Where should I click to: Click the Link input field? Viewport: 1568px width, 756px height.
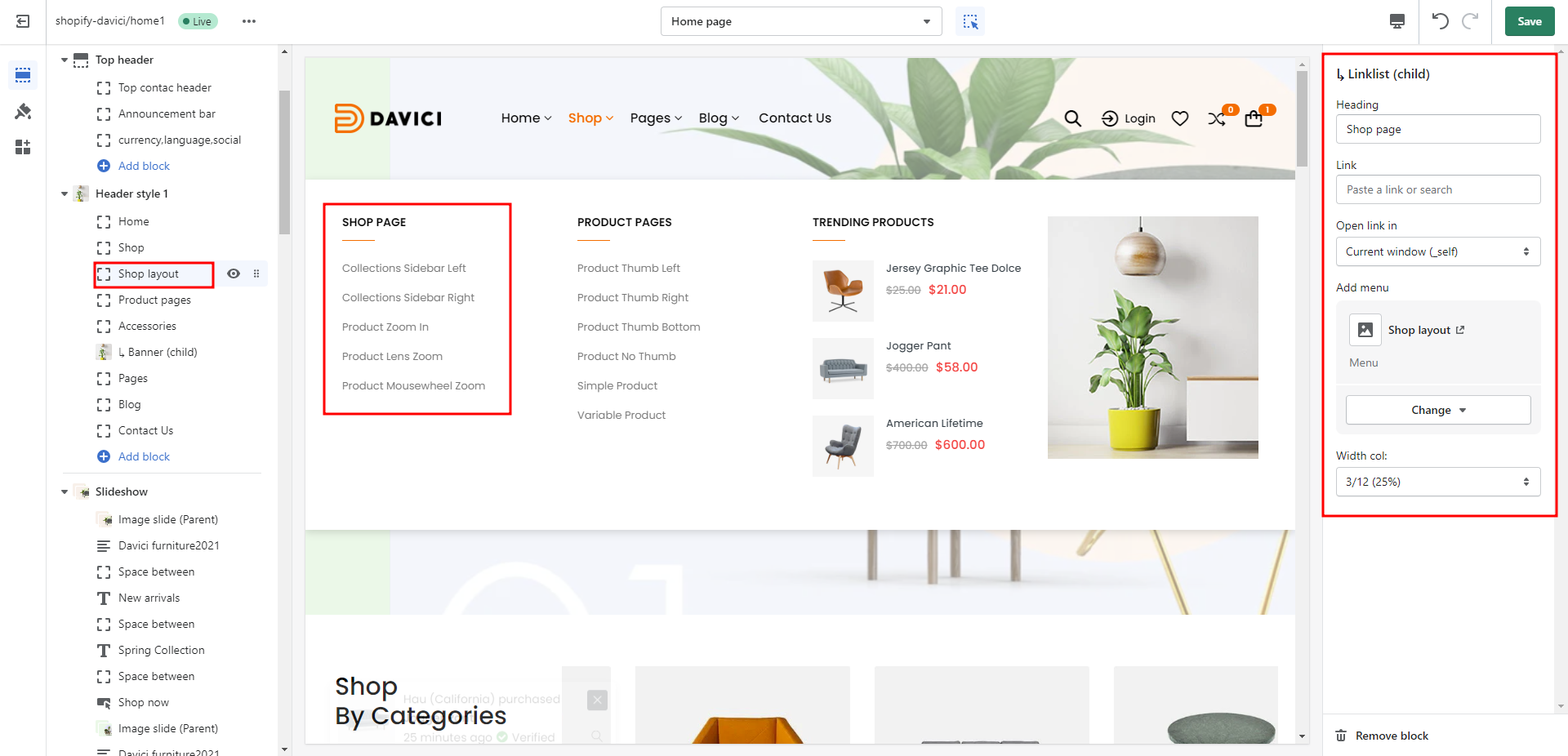tap(1437, 189)
